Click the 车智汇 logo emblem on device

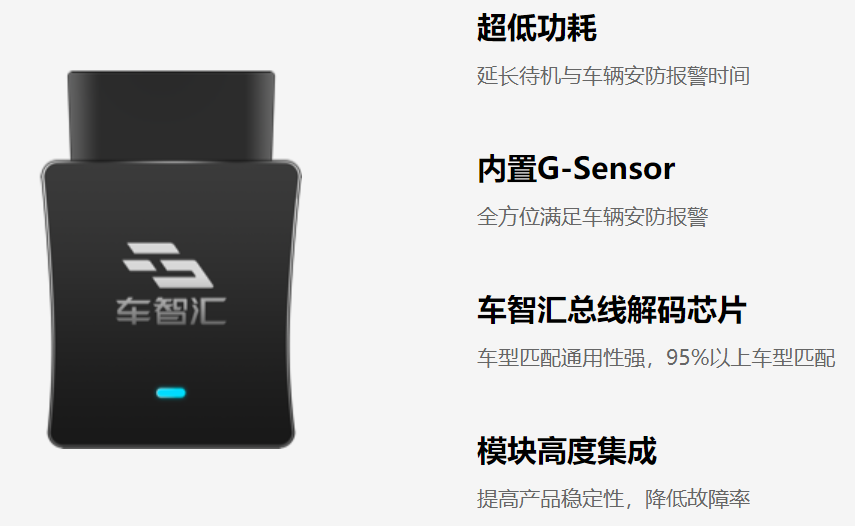coord(168,265)
